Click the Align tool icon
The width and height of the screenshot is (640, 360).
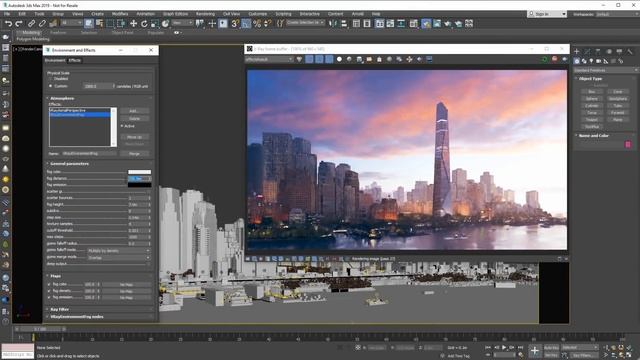344,24
